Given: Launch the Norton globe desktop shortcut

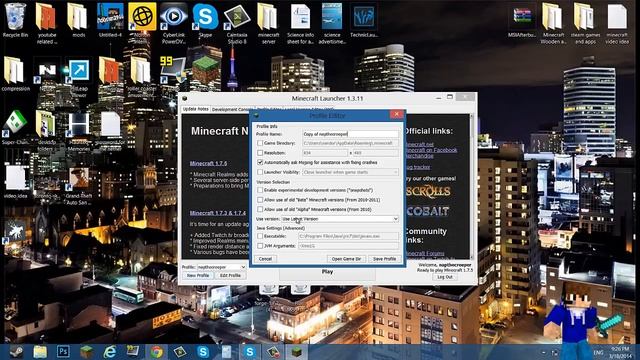Looking at the screenshot, I should 142,20.
